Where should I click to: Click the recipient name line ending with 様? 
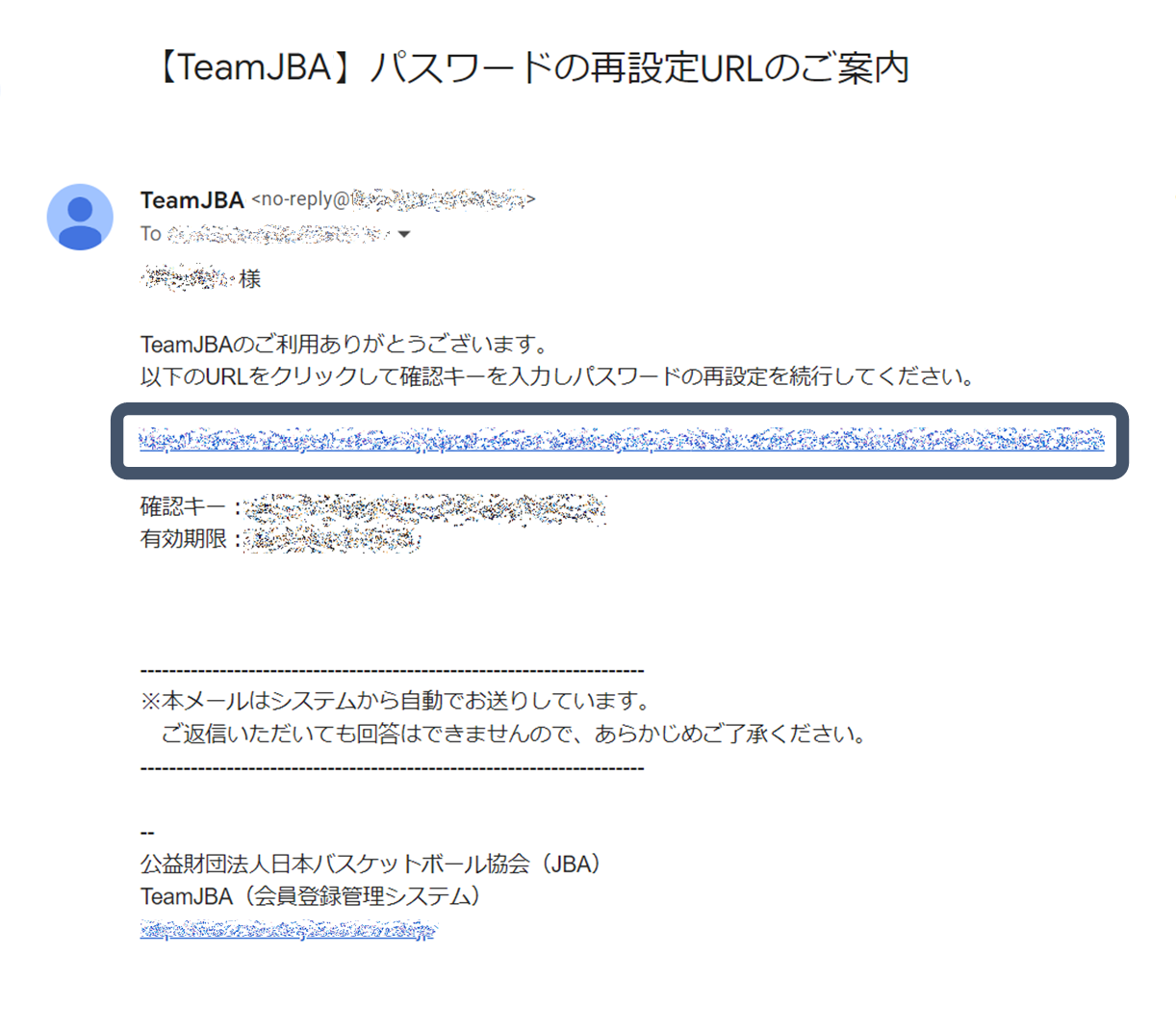[x=201, y=278]
